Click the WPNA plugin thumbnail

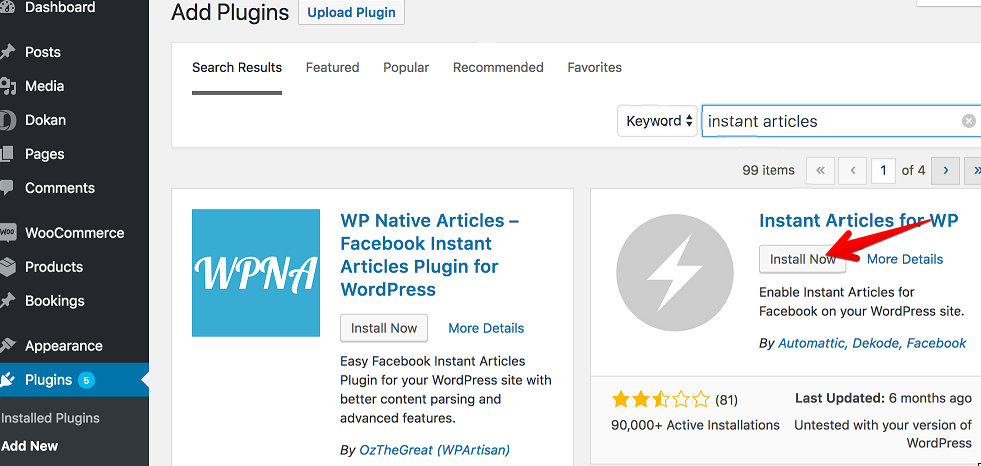click(x=256, y=273)
